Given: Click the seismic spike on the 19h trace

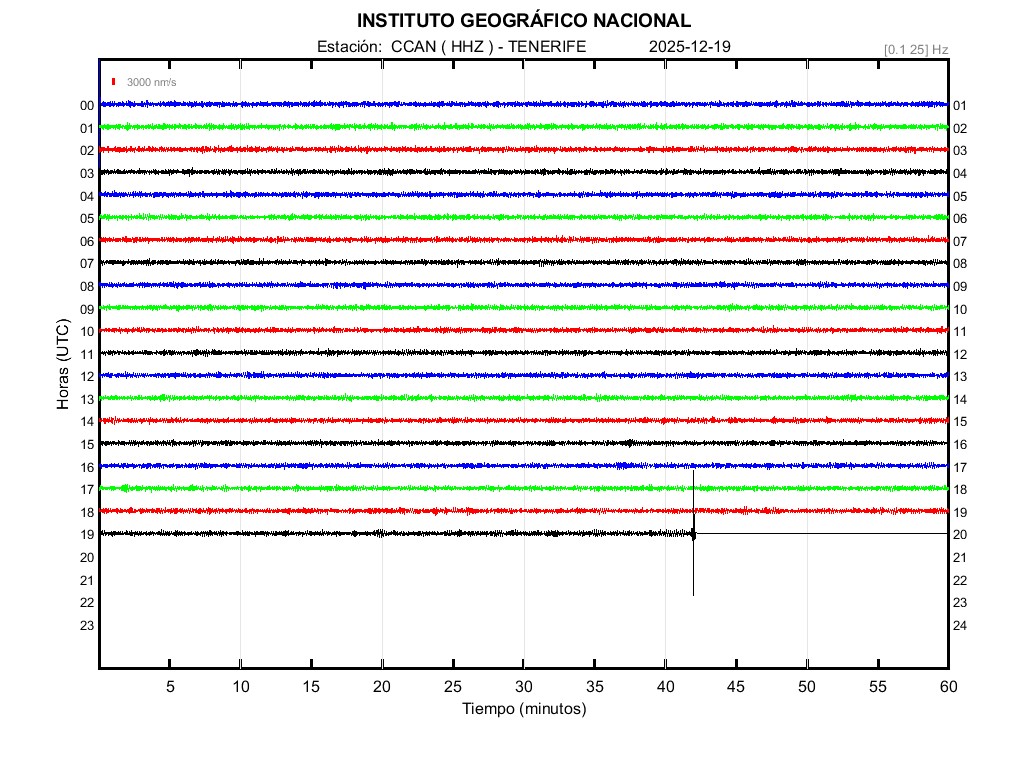Looking at the screenshot, I should coord(693,534).
